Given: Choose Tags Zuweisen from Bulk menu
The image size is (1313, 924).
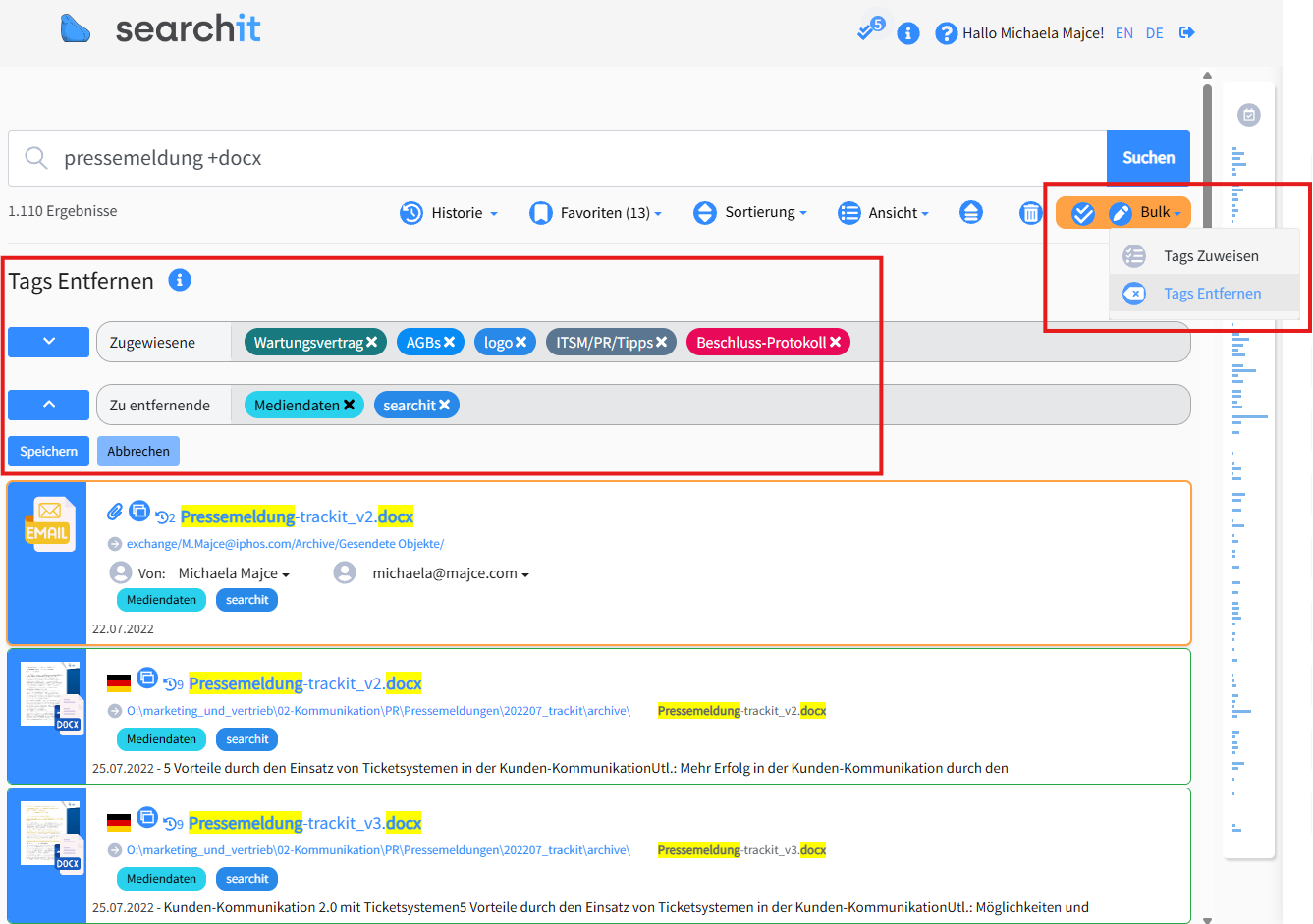Looking at the screenshot, I should pyautogui.click(x=1210, y=256).
